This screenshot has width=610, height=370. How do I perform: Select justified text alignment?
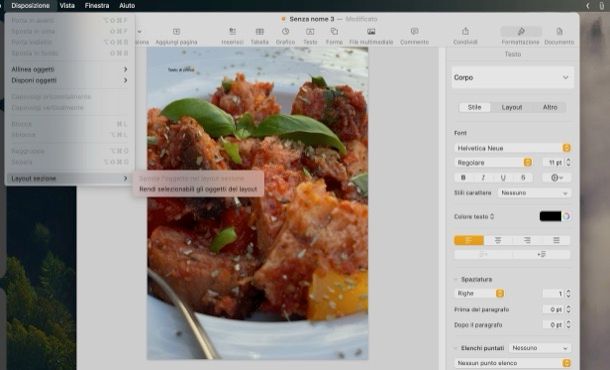click(x=556, y=240)
